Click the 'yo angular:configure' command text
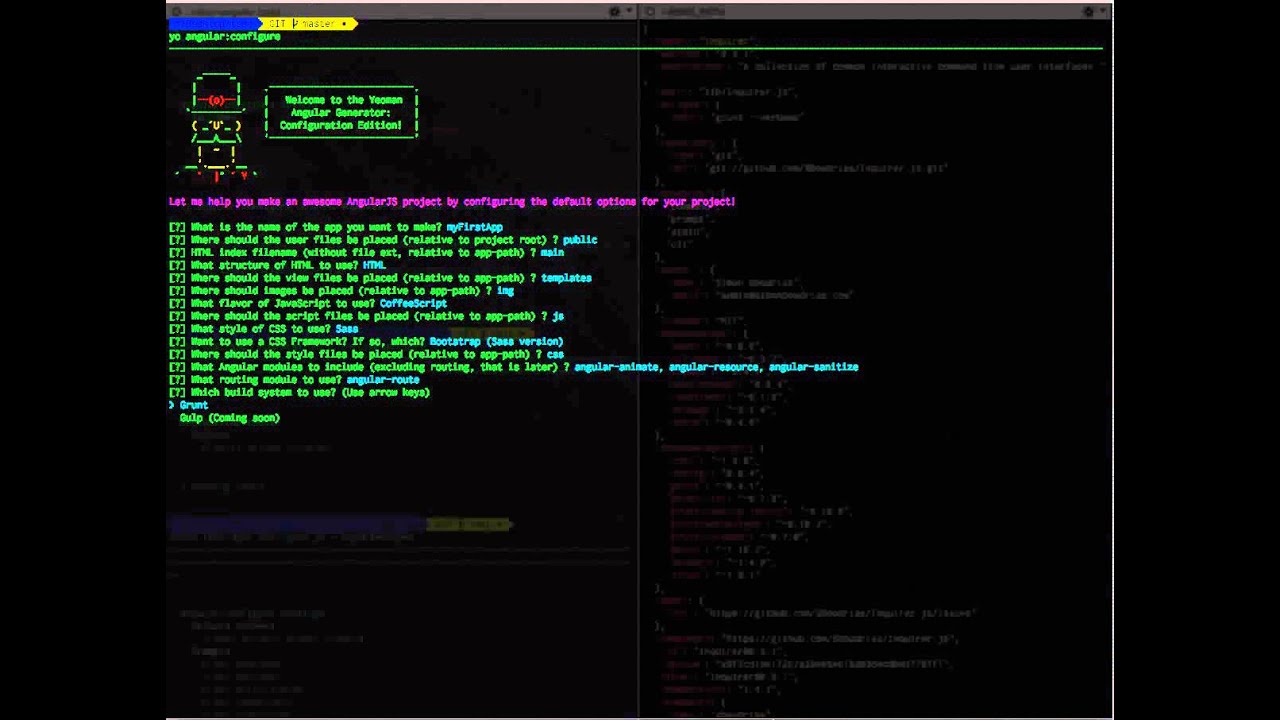The height and width of the screenshot is (720, 1280). [225, 37]
